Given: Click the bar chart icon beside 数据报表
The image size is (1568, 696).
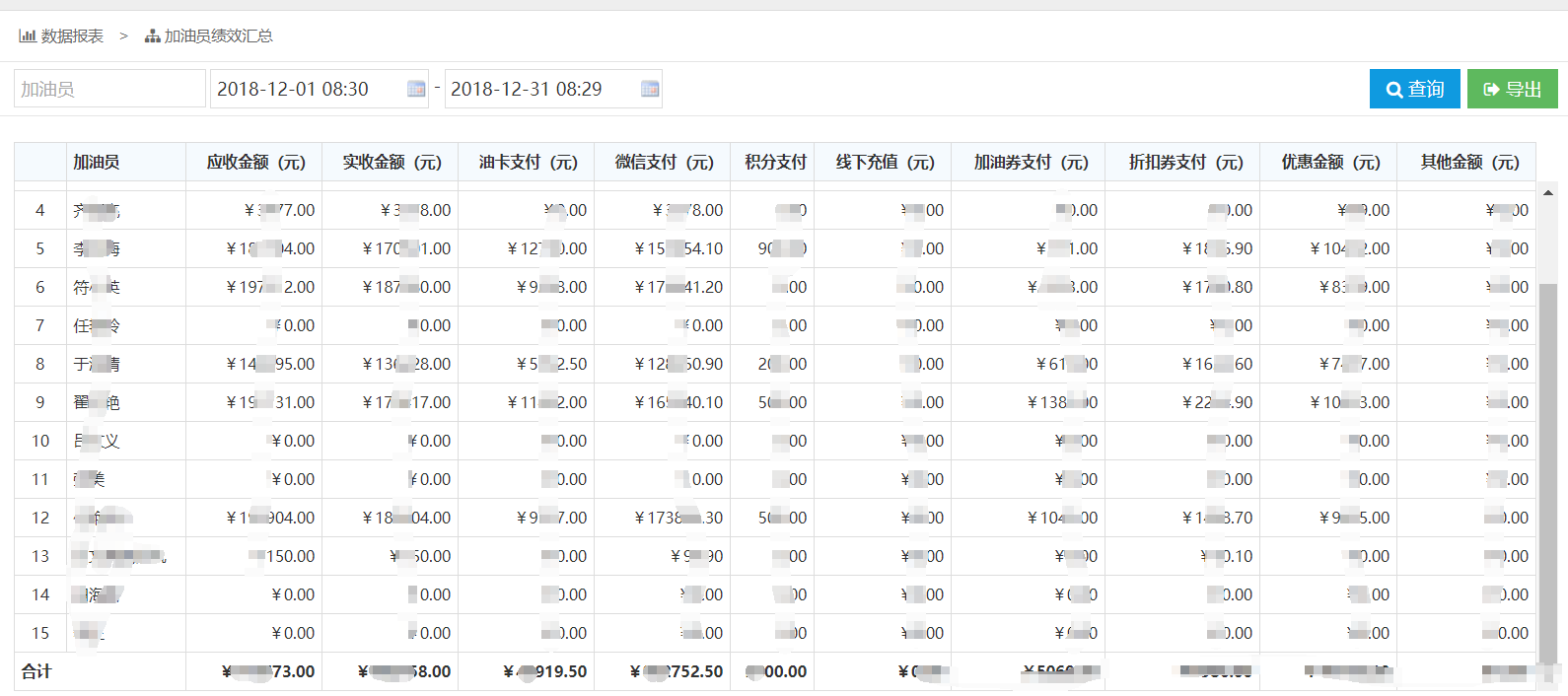Looking at the screenshot, I should pos(28,35).
